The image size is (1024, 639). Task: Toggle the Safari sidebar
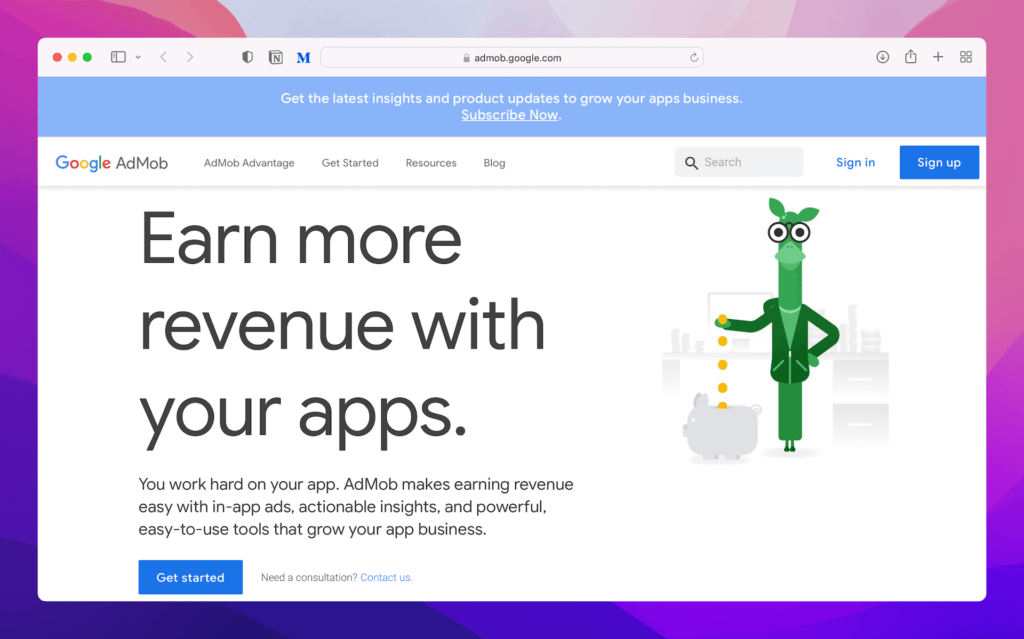(x=117, y=57)
